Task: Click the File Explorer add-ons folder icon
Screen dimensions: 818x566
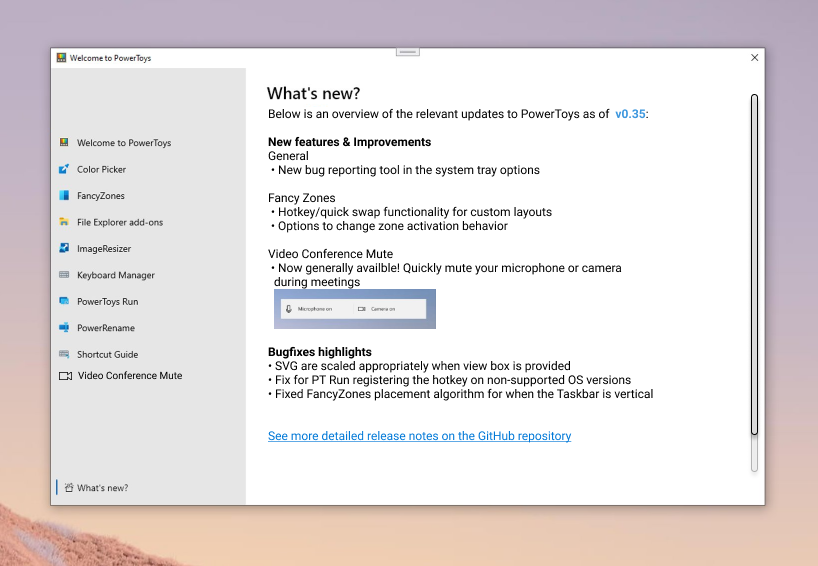Action: coord(64,222)
